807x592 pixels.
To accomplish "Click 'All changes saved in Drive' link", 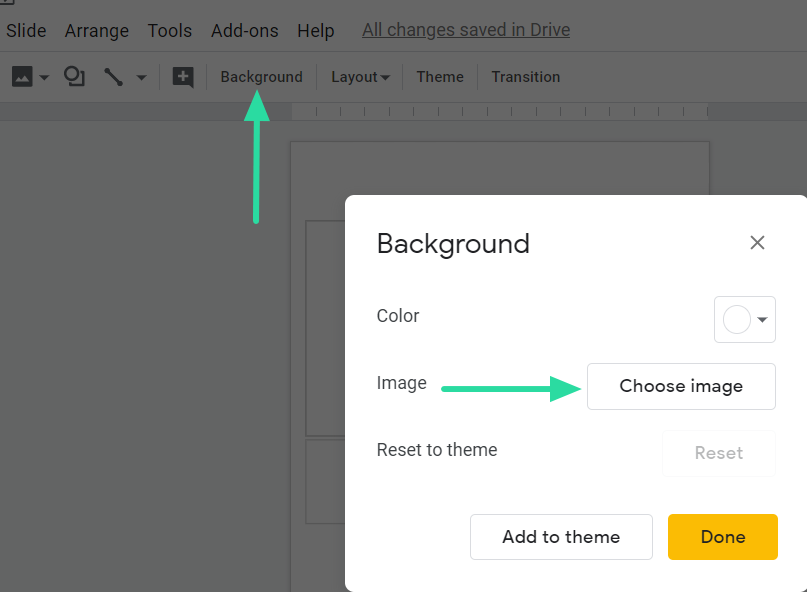I will (466, 30).
